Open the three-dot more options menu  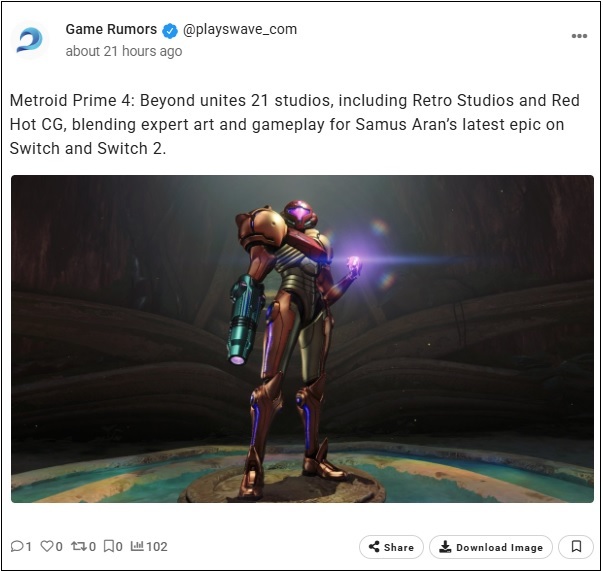(579, 36)
